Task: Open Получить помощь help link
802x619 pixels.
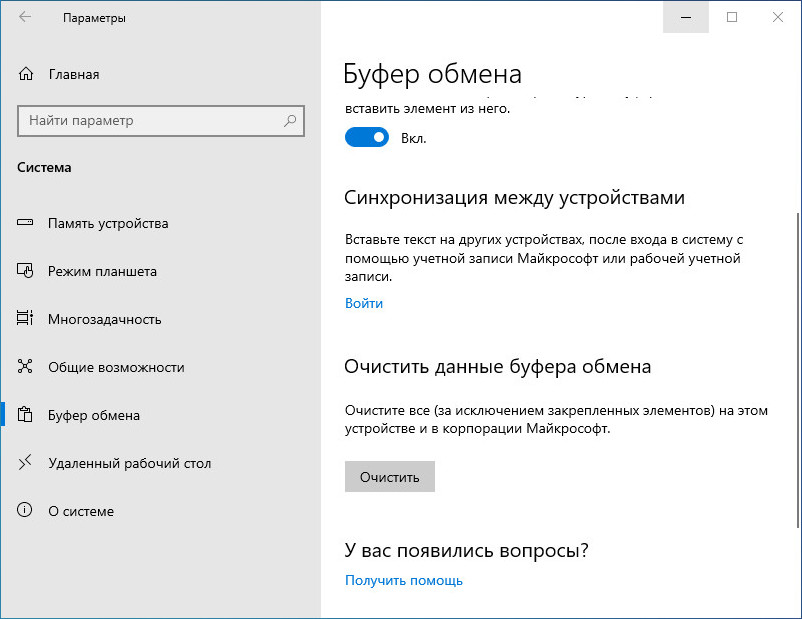Action: 404,581
